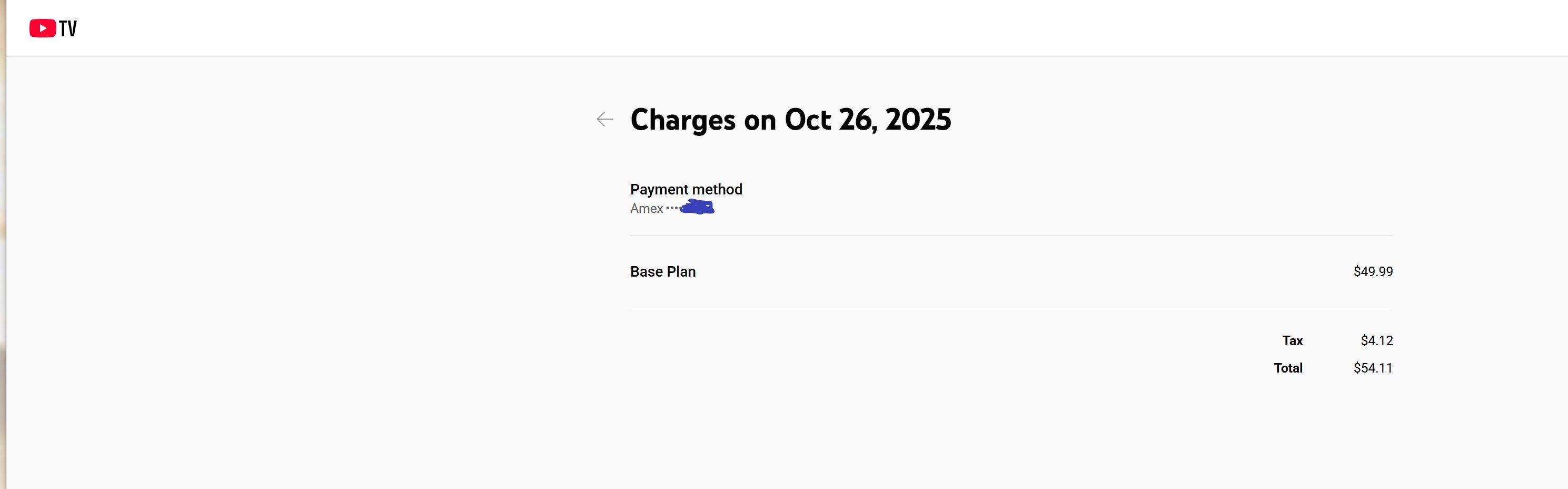Click the $4.12 tax amount
Image resolution: width=1568 pixels, height=489 pixels.
pos(1376,341)
